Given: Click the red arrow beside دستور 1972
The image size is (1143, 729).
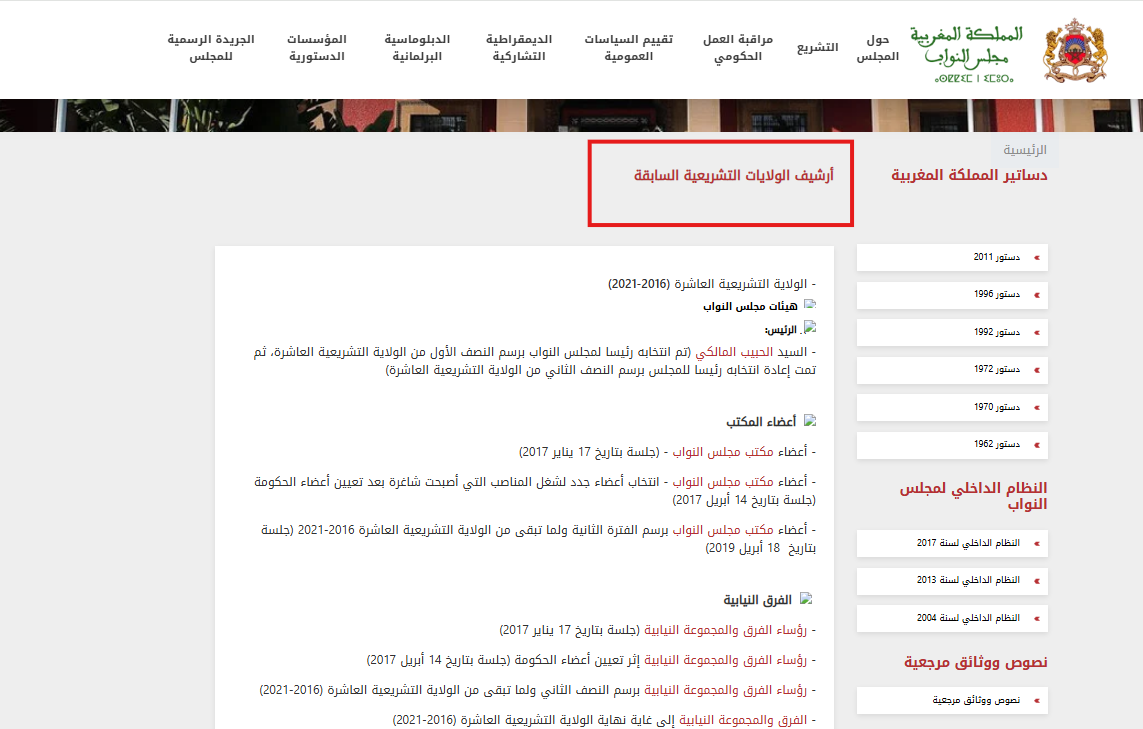Looking at the screenshot, I should (x=1036, y=370).
